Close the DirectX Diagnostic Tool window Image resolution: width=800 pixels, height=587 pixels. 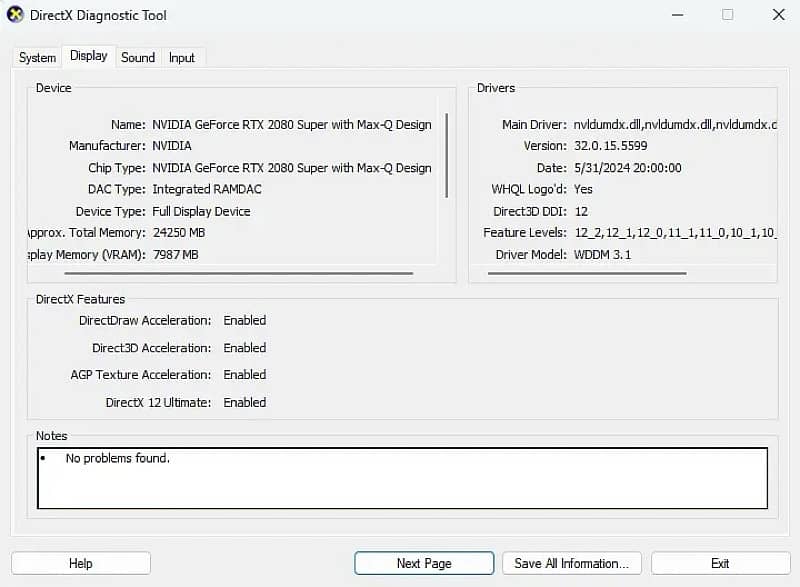(x=779, y=15)
